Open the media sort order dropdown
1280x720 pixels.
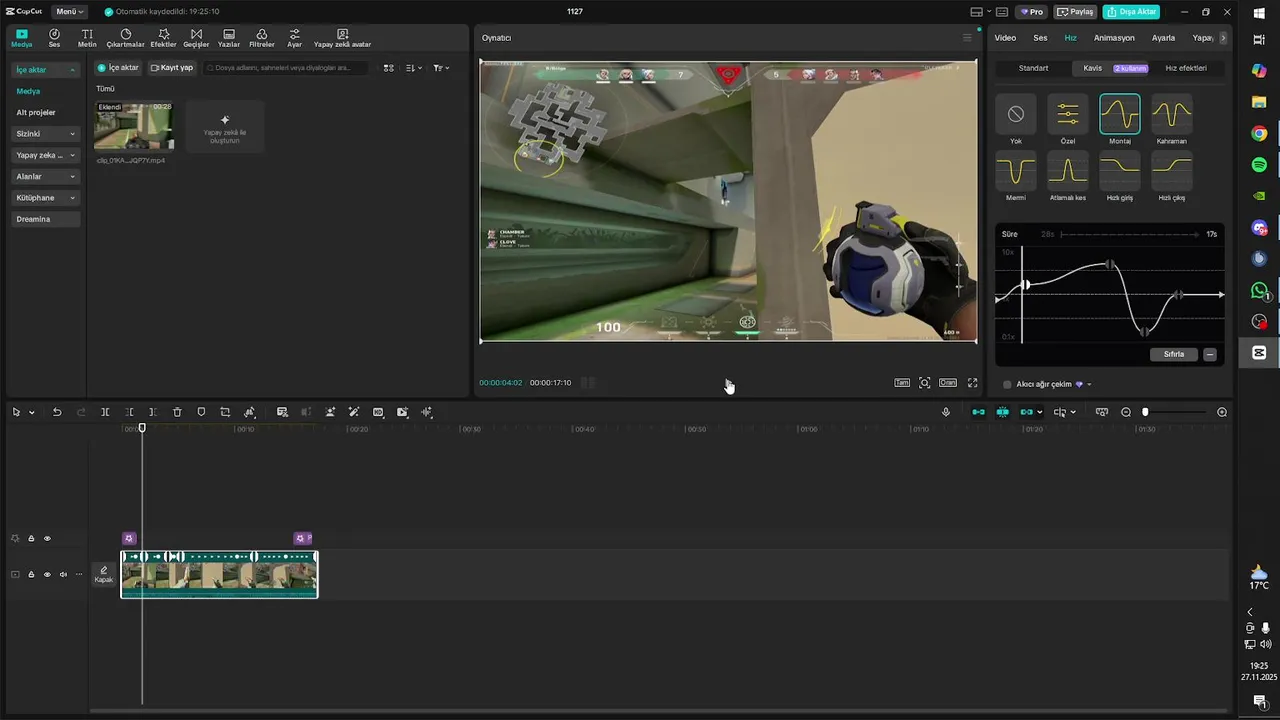coord(415,68)
